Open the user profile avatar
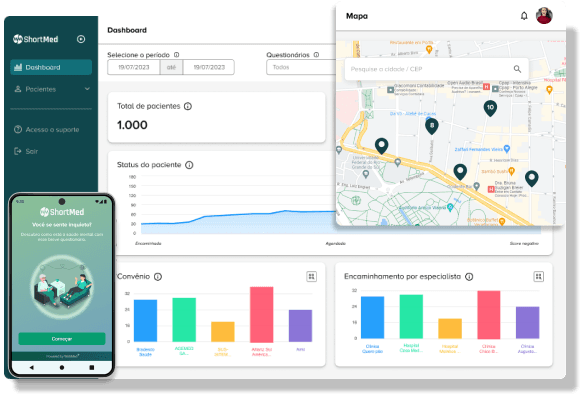 coord(544,16)
